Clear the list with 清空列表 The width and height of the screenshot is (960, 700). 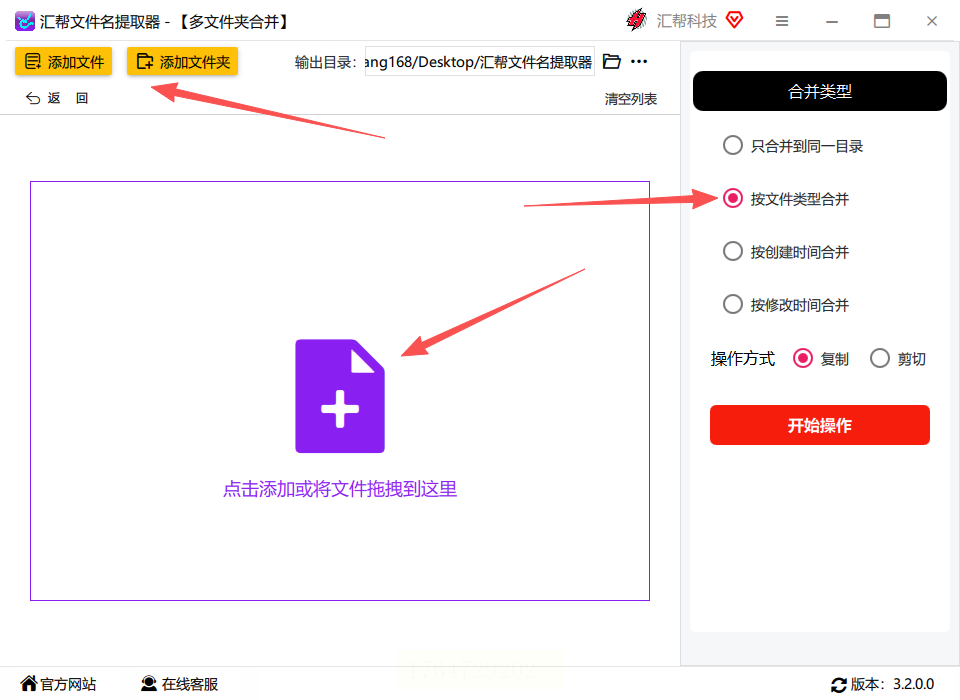[631, 99]
